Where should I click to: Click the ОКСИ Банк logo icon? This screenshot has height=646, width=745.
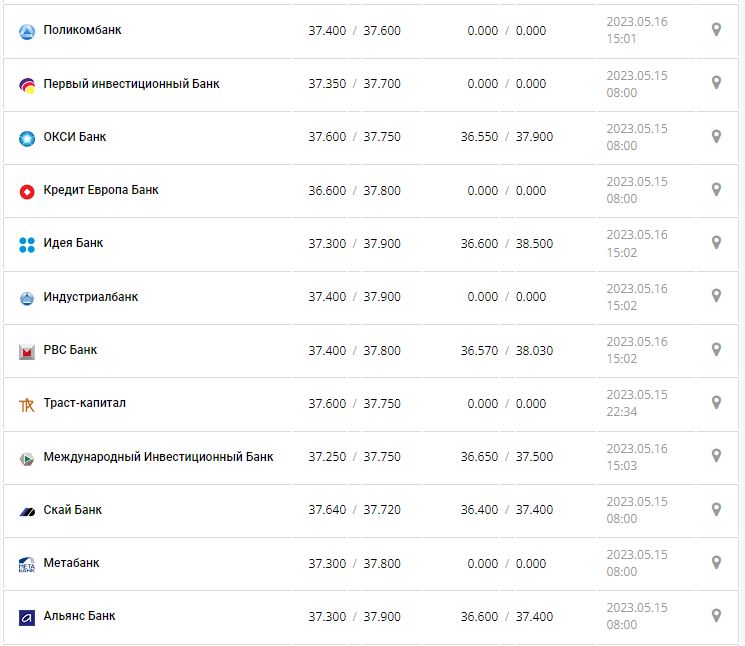point(27,138)
